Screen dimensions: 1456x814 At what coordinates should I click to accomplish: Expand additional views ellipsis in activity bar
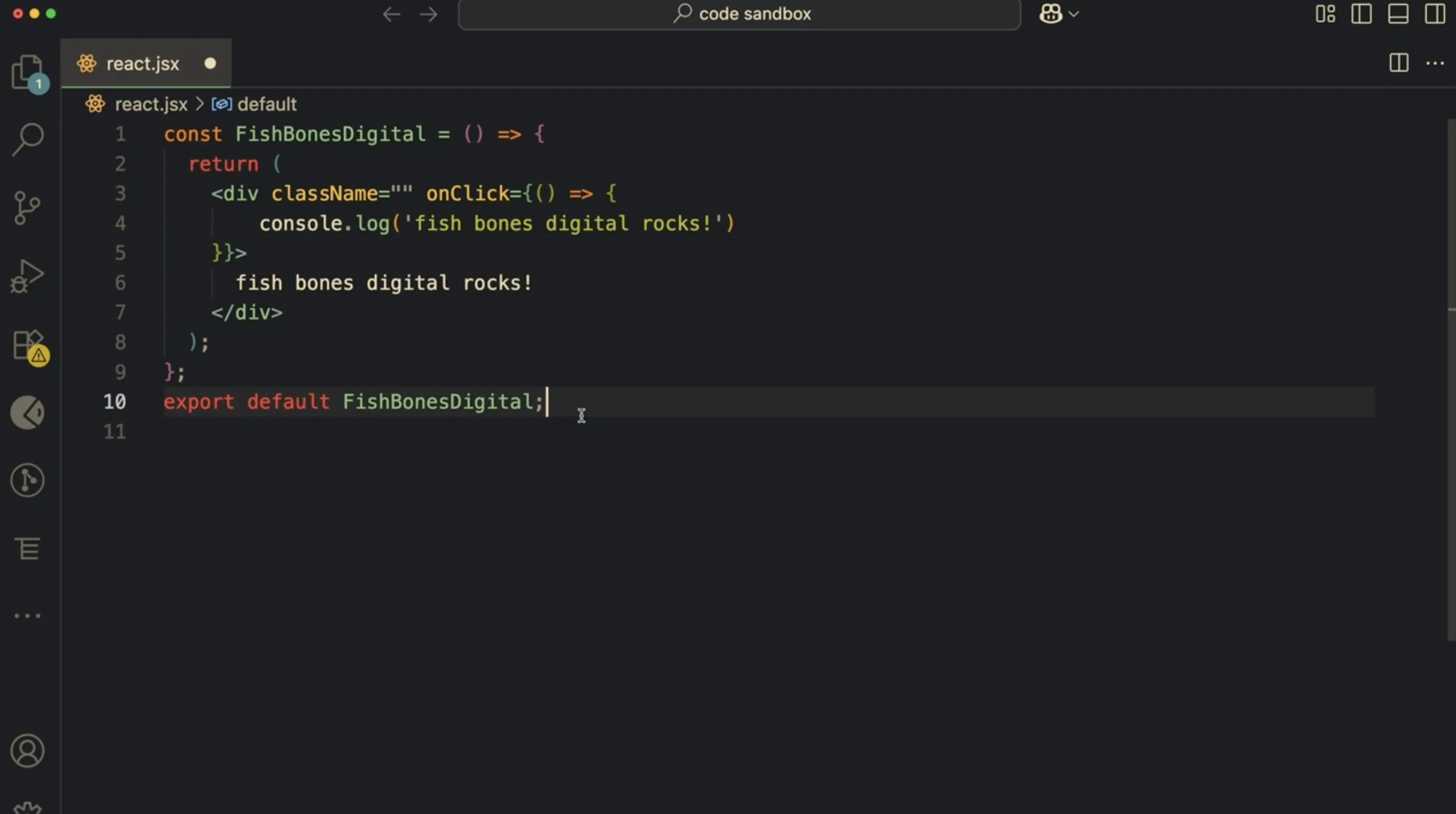[27, 615]
